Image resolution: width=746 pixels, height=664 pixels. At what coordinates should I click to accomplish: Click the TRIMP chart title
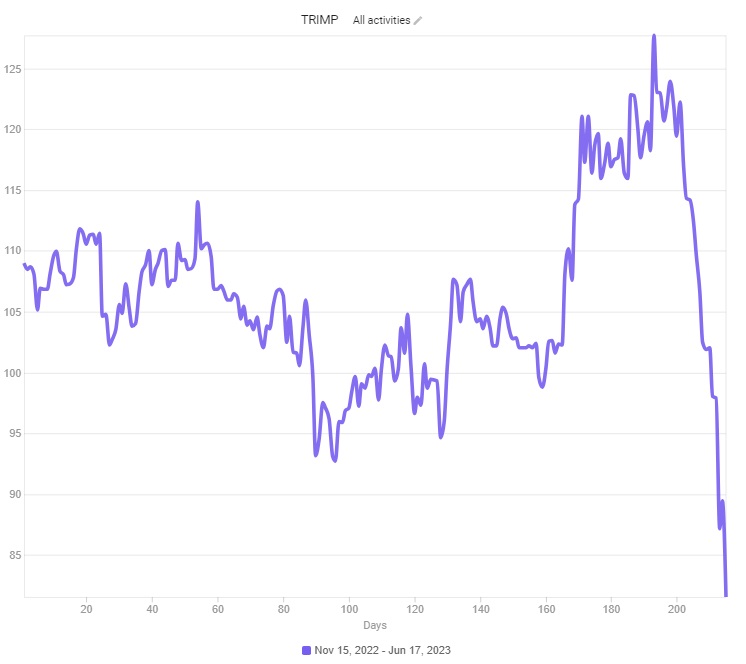(x=320, y=20)
